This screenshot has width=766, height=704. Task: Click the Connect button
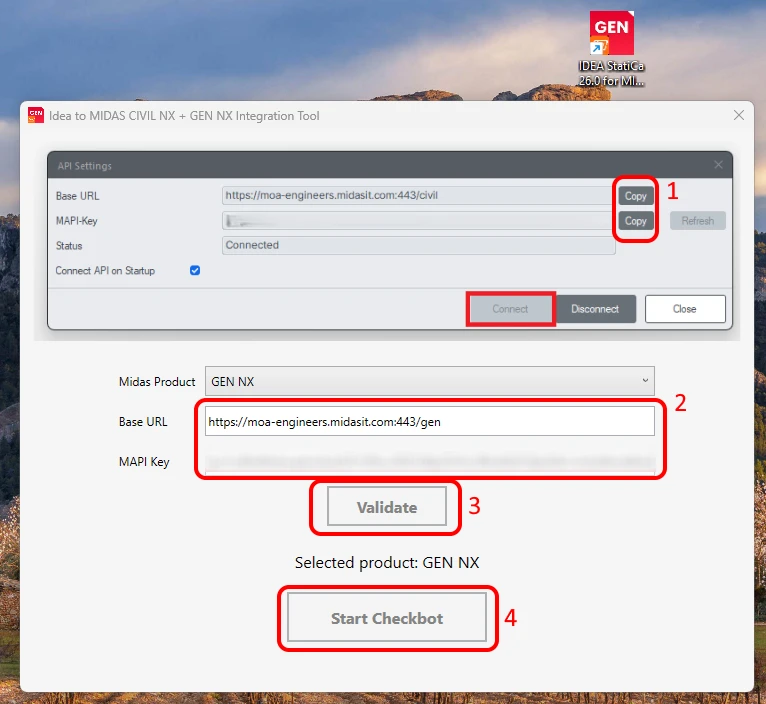511,309
